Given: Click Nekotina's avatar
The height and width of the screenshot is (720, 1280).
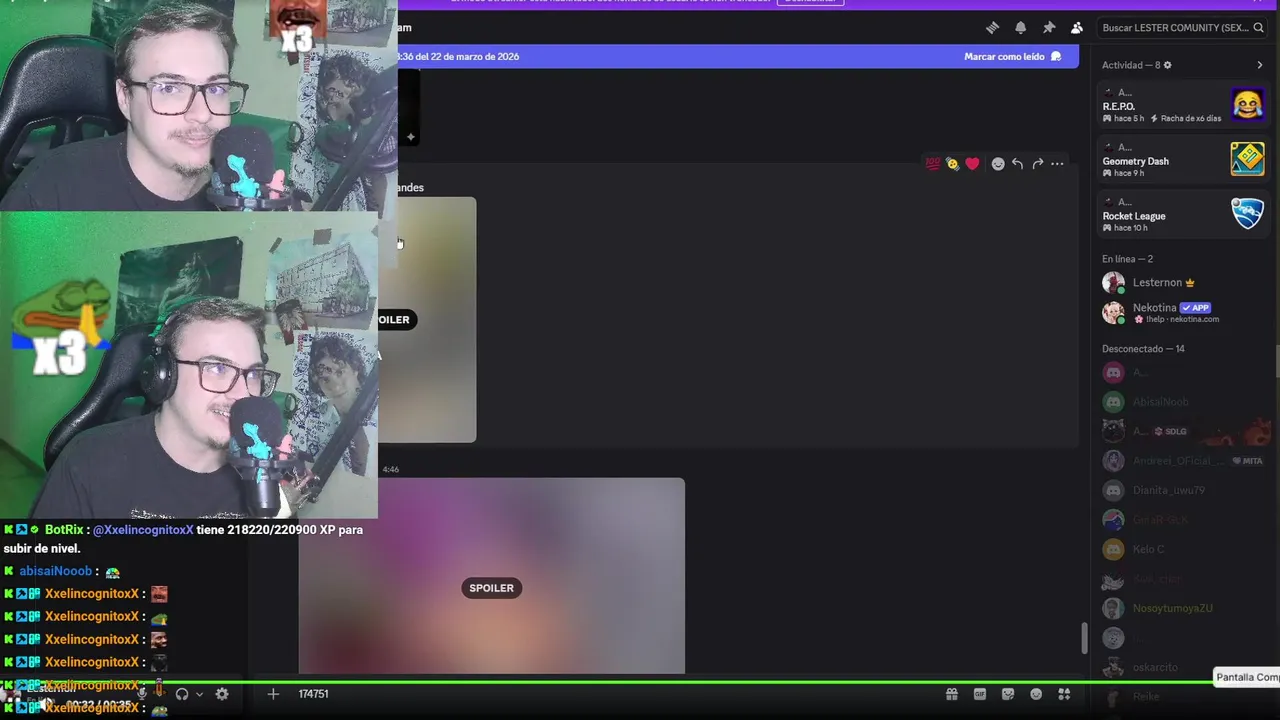Looking at the screenshot, I should 1113,313.
